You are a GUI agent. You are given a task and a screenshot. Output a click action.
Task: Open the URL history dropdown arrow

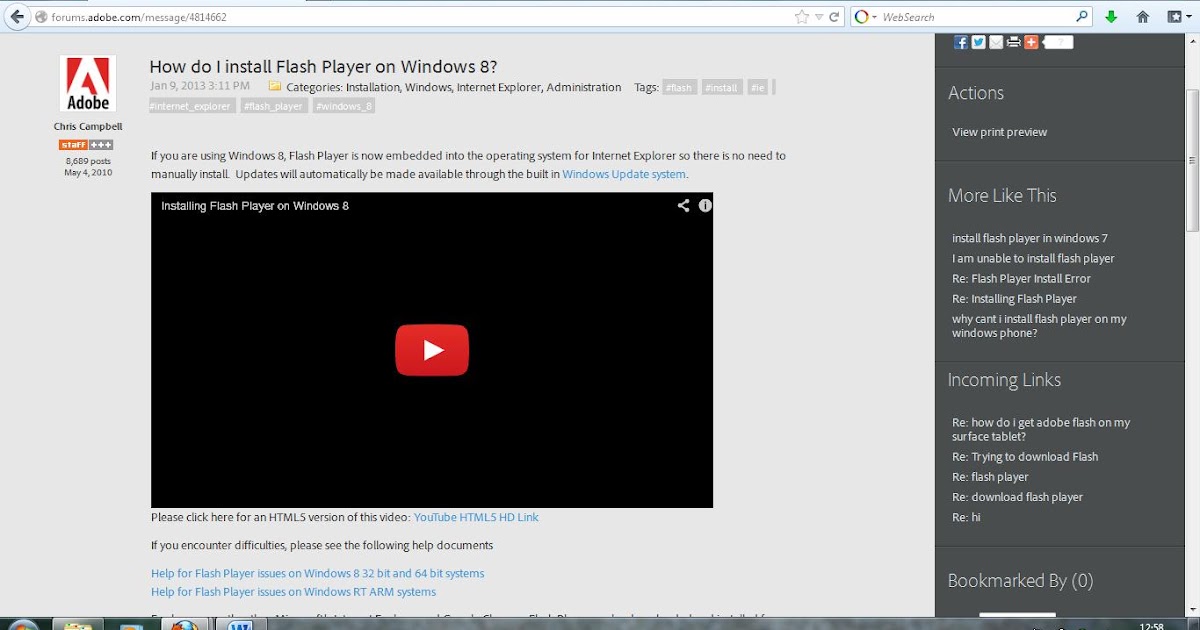click(x=819, y=18)
